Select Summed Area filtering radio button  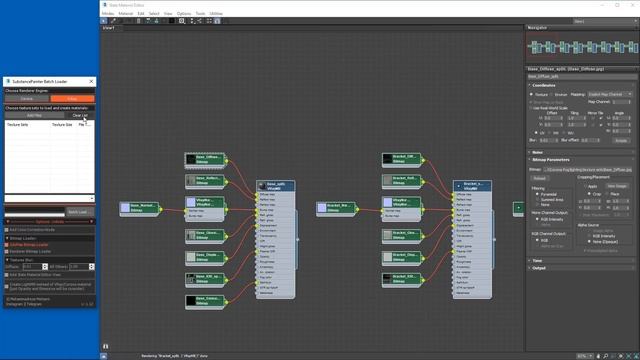[537, 199]
